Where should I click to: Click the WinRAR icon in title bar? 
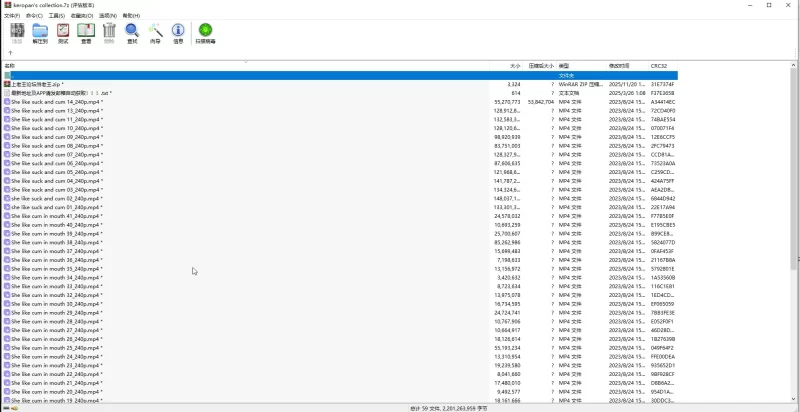click(8, 5)
